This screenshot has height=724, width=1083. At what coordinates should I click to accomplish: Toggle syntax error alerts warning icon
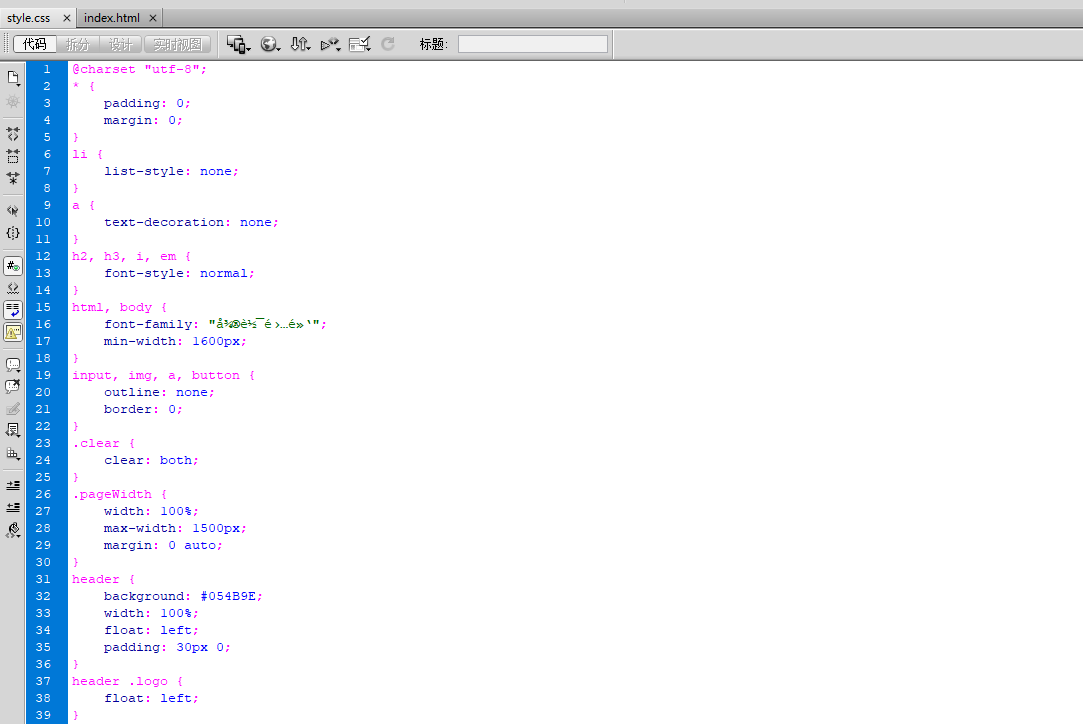pos(13,332)
